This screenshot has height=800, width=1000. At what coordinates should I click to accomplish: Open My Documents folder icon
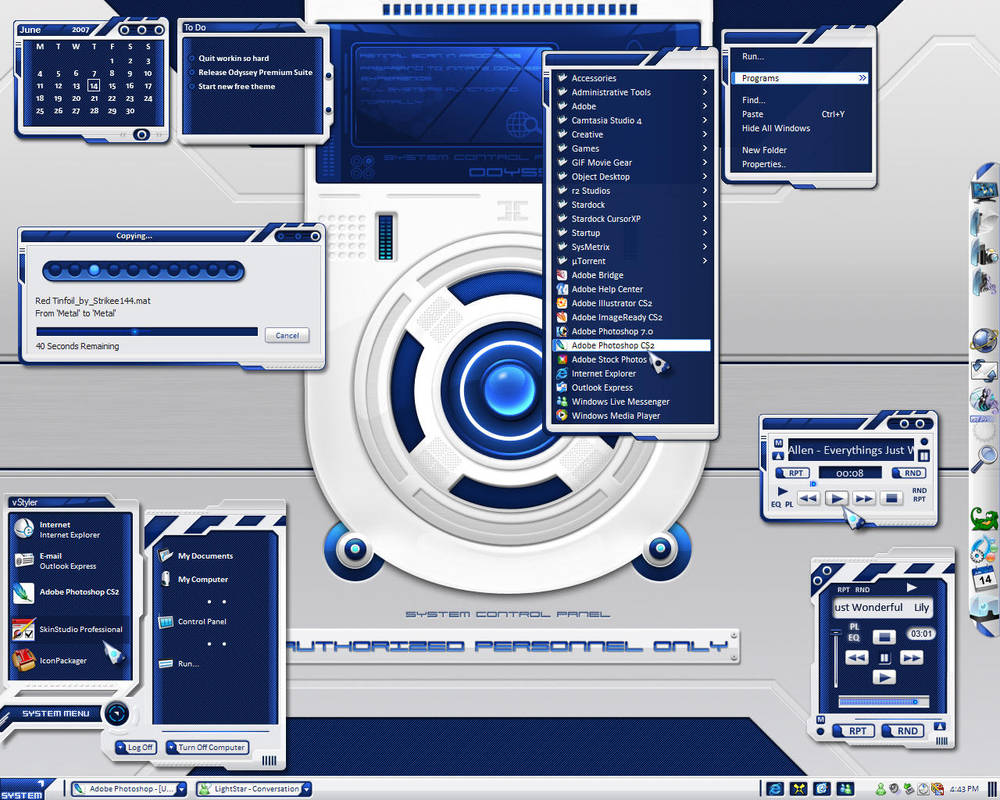pyautogui.click(x=166, y=556)
